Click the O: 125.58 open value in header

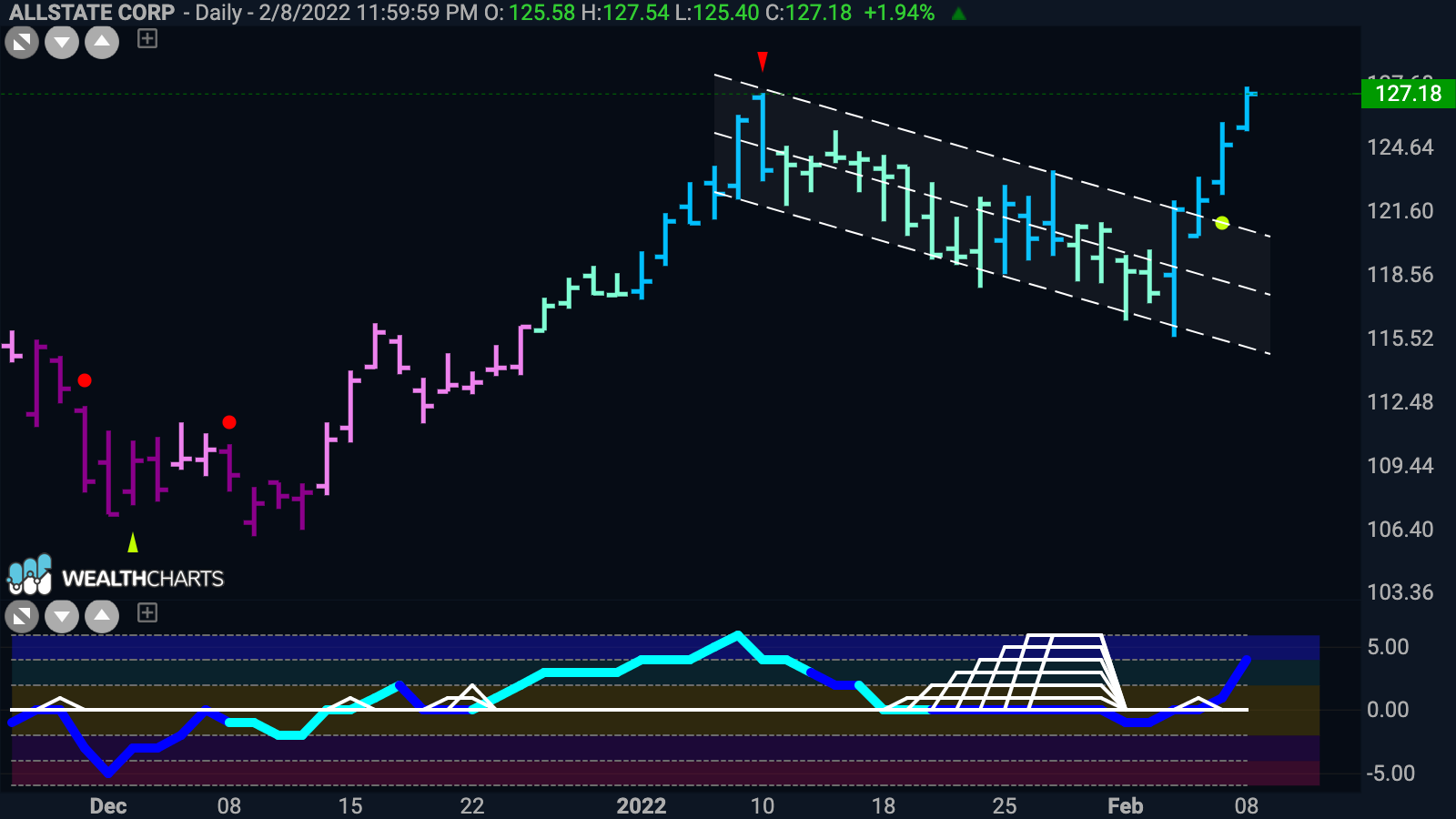530,13
